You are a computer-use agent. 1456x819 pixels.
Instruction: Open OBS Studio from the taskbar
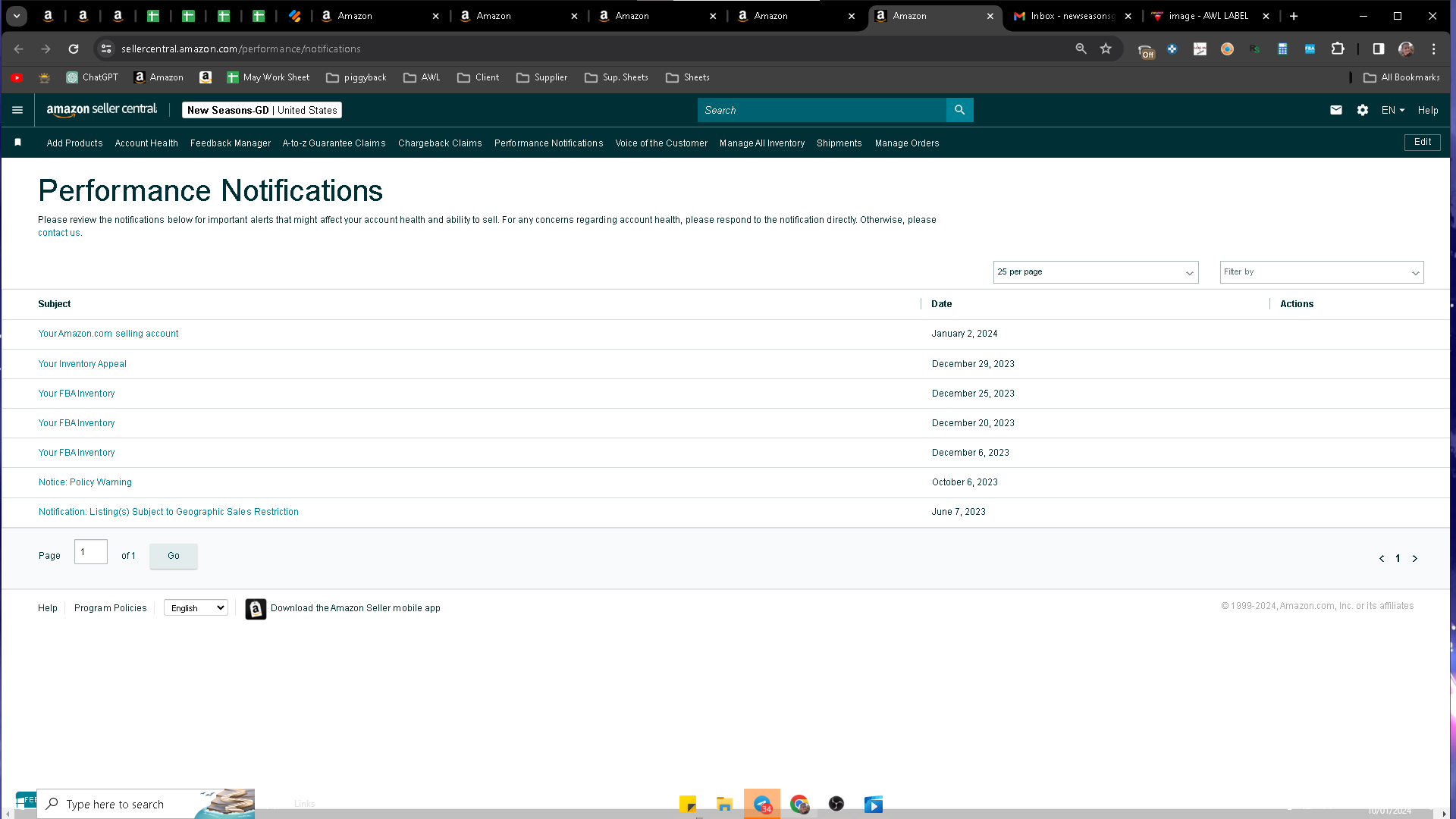(836, 804)
